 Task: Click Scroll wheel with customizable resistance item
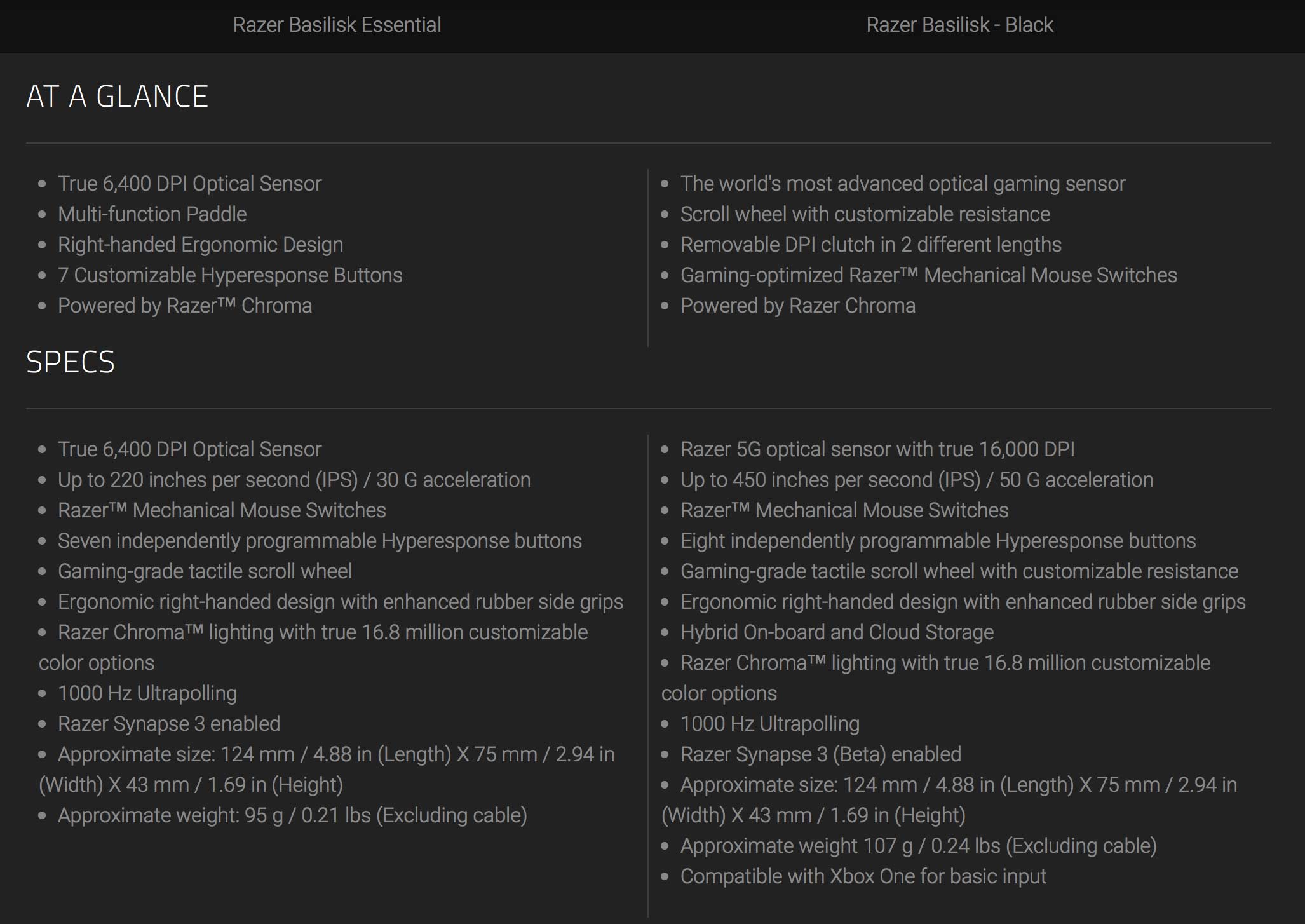[x=865, y=214]
